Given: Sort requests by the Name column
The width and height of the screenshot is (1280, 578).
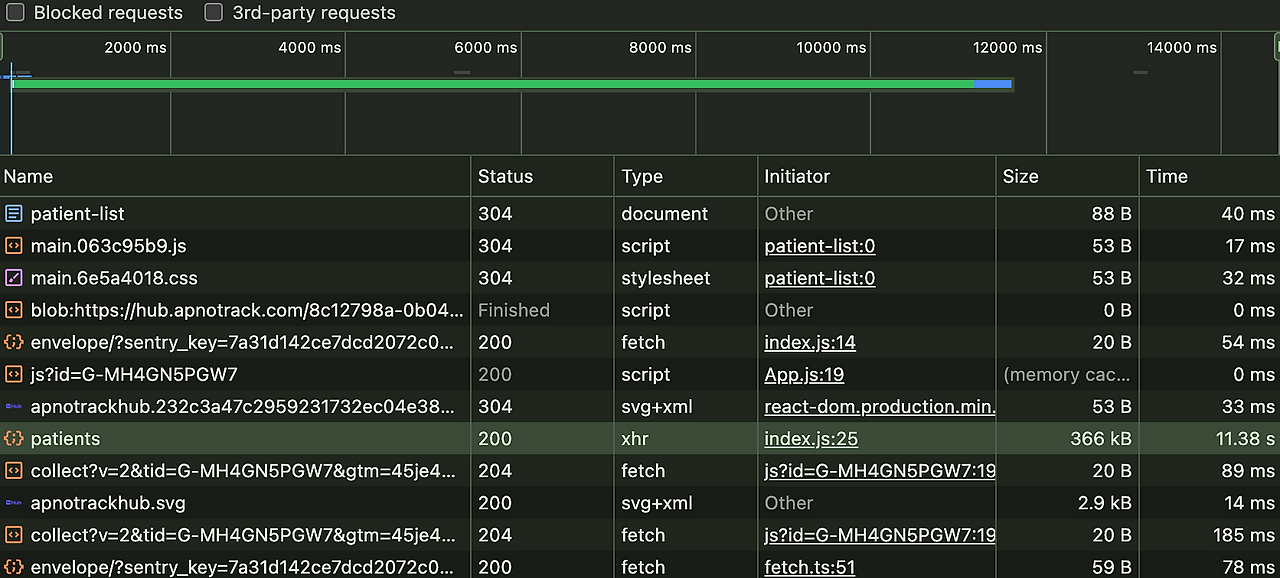Looking at the screenshot, I should coord(235,176).
